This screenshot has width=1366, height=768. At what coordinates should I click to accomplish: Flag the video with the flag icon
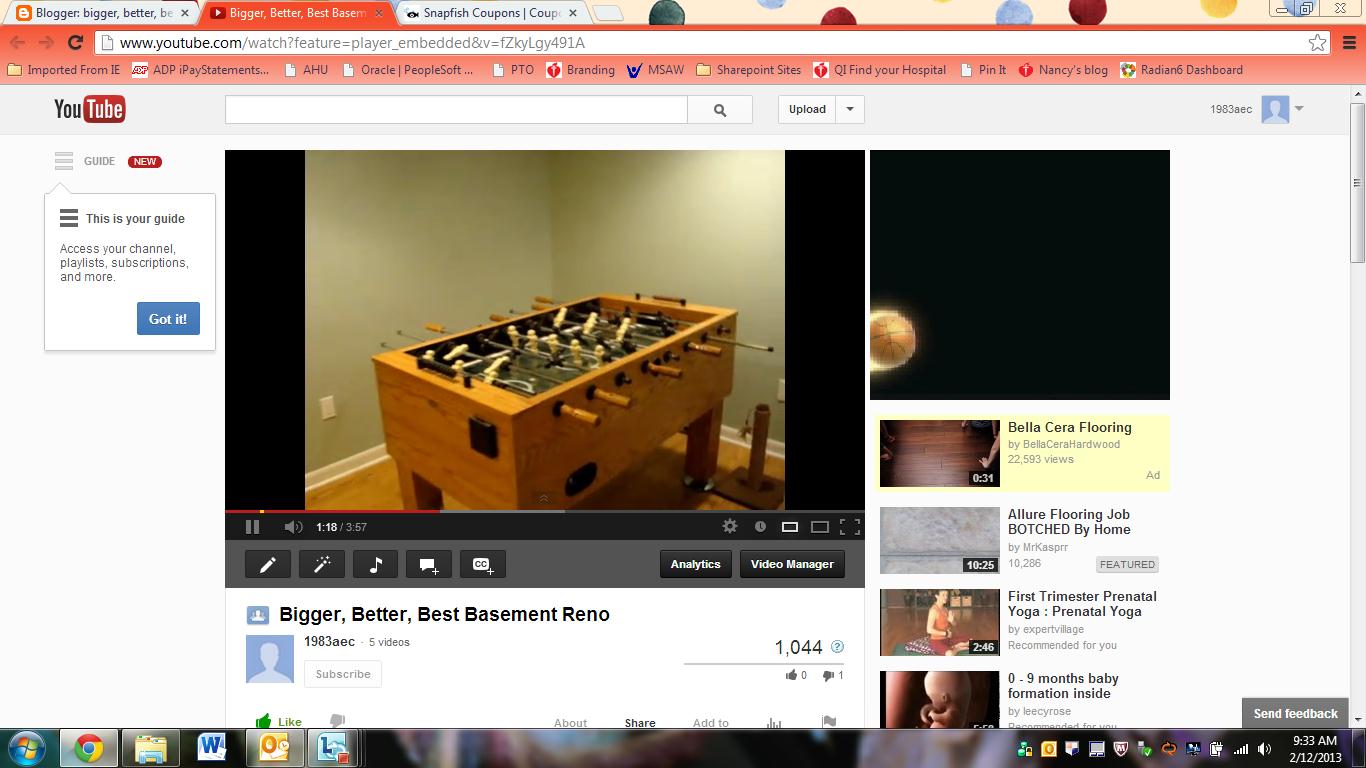click(828, 722)
